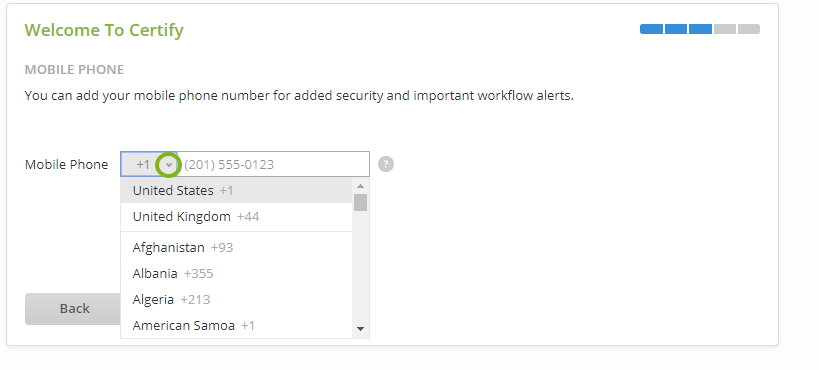Click scrollbar down arrow in country list

(x=360, y=329)
